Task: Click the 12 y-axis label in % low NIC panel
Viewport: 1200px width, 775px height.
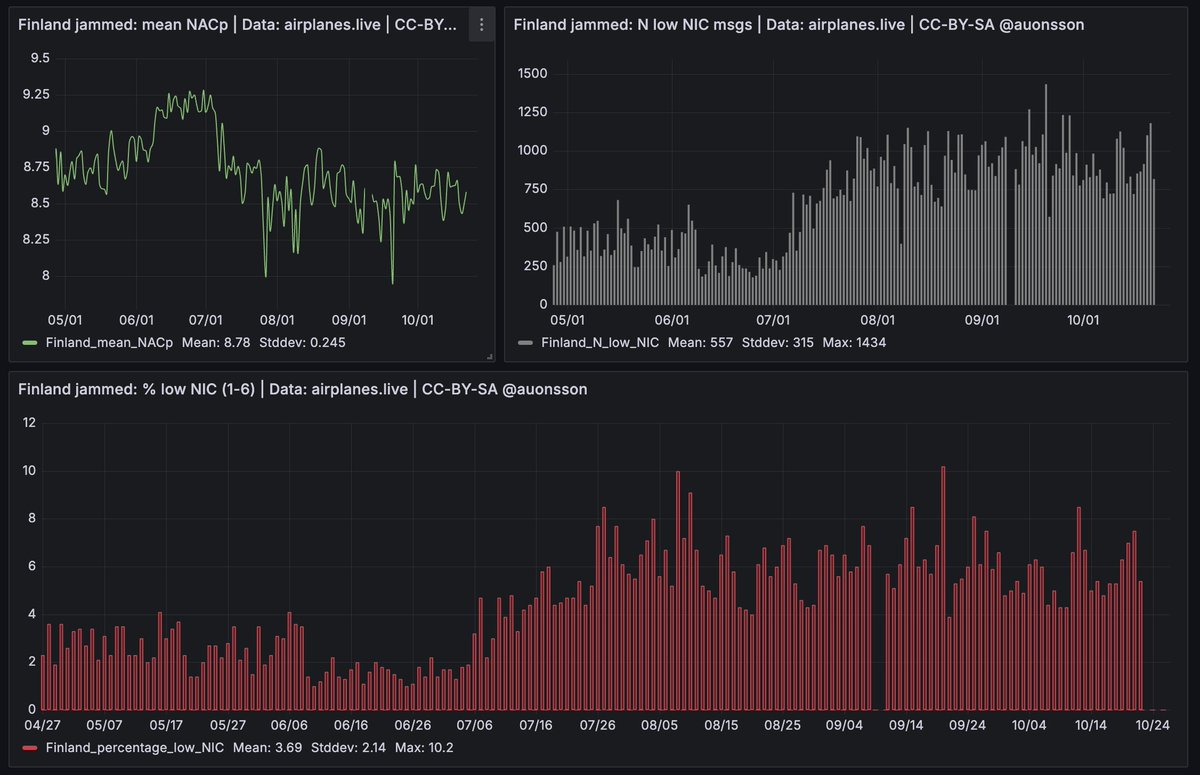Action: [x=29, y=422]
